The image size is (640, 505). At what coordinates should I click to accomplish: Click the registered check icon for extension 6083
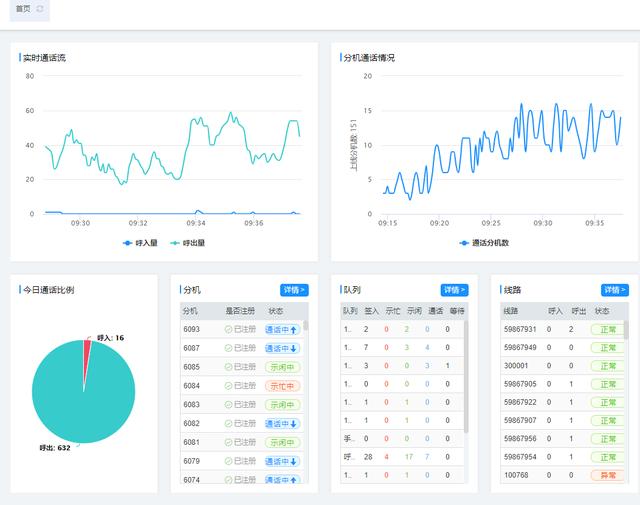[229, 404]
